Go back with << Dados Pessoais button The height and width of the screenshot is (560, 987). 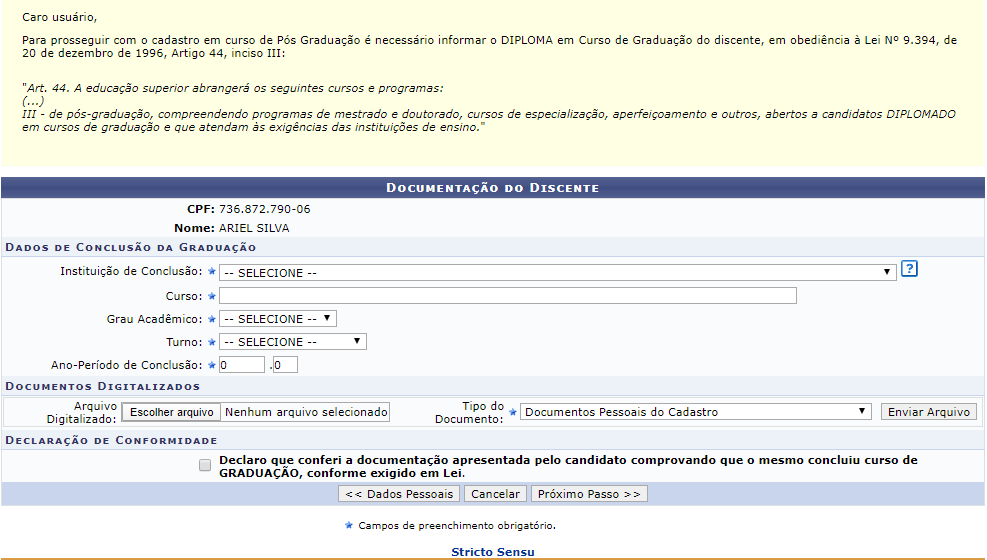coord(398,494)
